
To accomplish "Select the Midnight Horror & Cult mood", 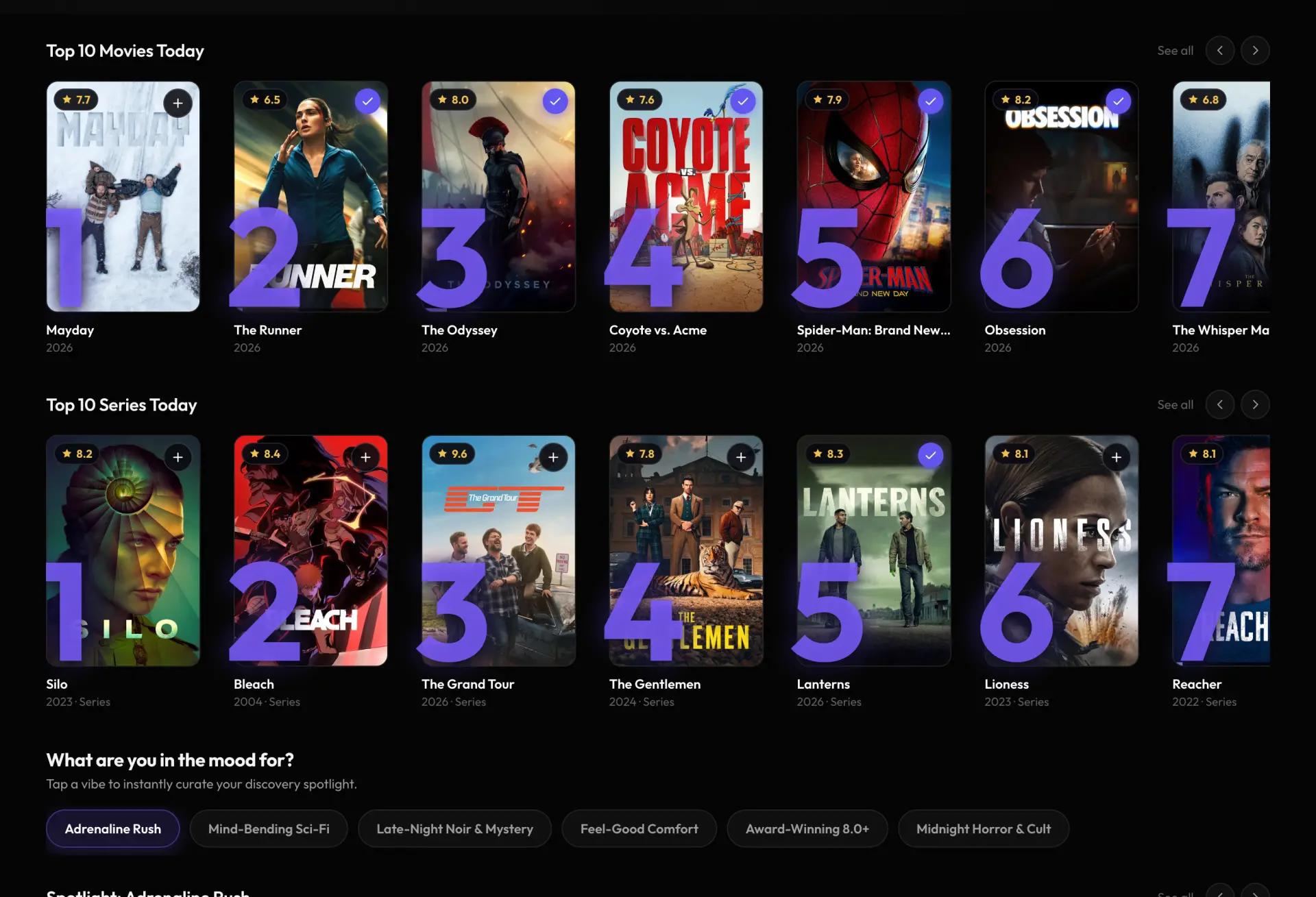I will (x=984, y=829).
